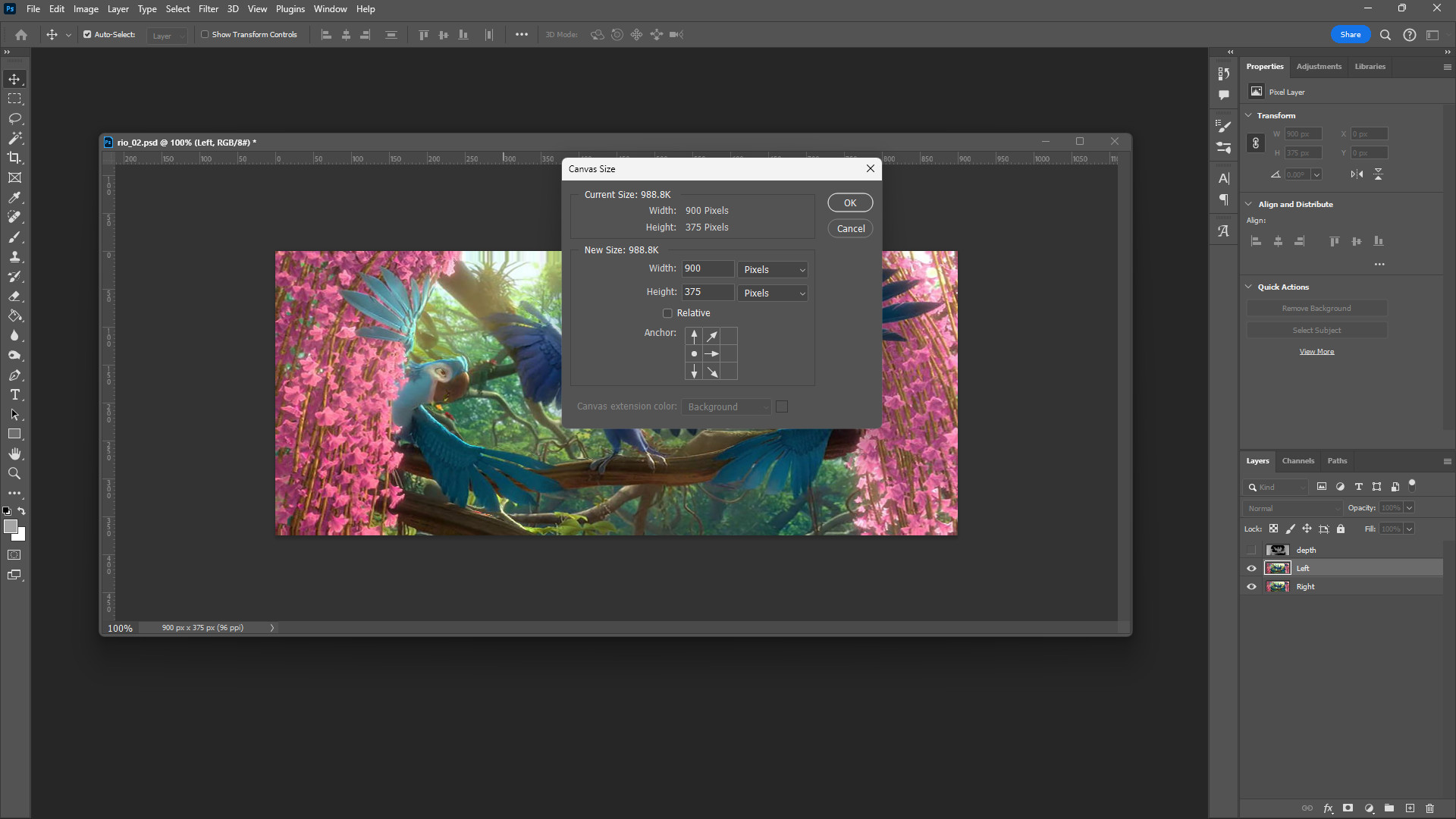The height and width of the screenshot is (819, 1456).
Task: Select the Crop tool
Action: (14, 158)
